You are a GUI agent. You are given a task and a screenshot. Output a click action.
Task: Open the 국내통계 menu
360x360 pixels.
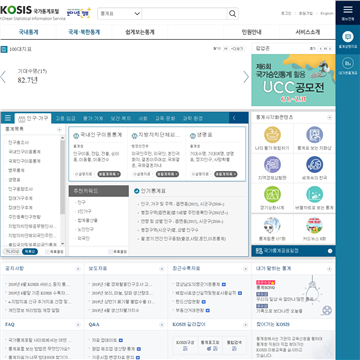(x=28, y=32)
